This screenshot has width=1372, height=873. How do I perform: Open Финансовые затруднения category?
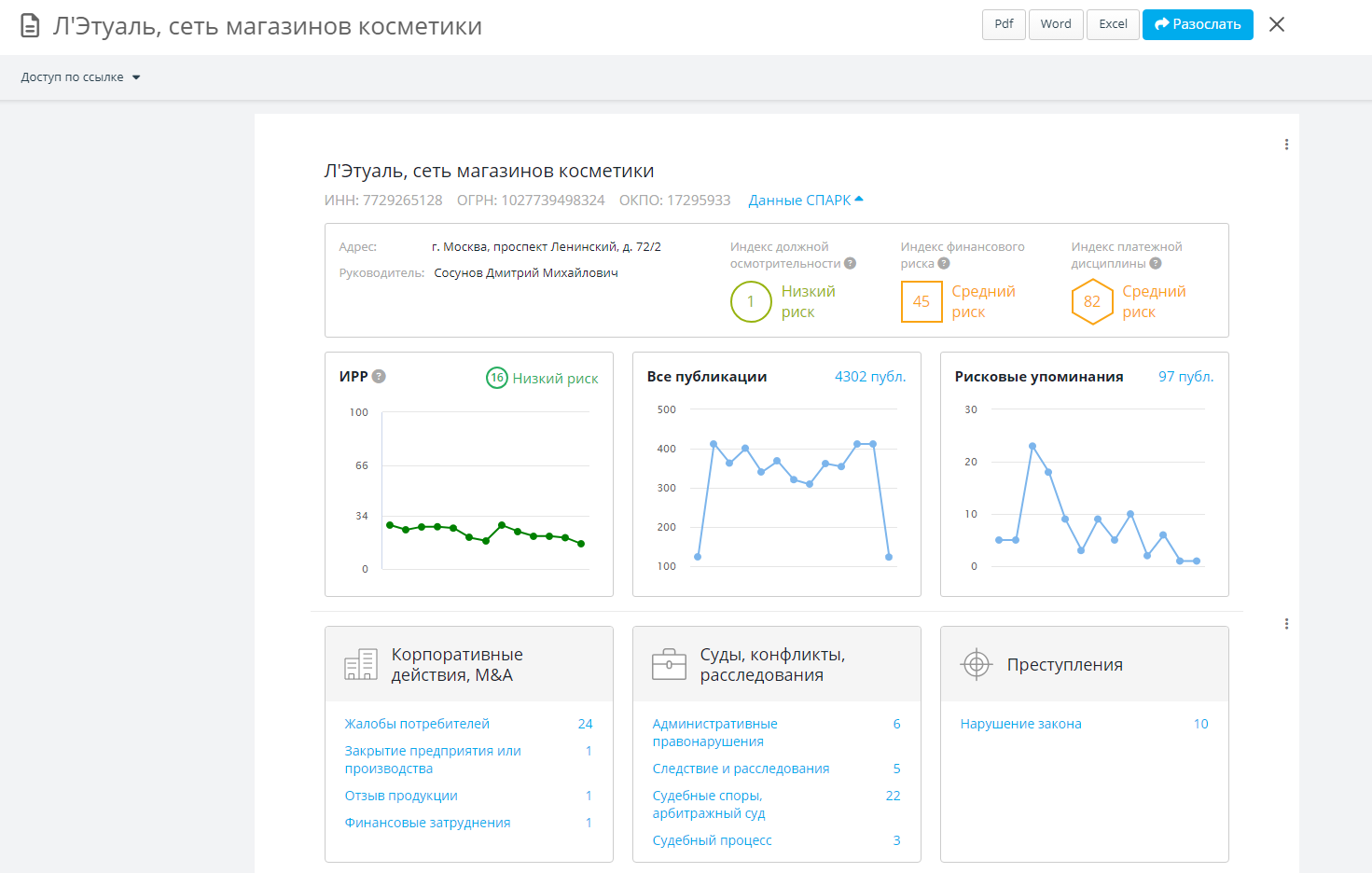pyautogui.click(x=427, y=823)
